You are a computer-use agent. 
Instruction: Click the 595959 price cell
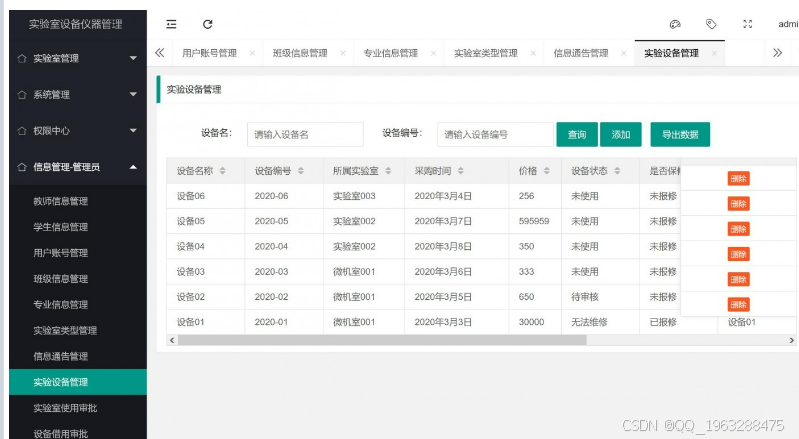pyautogui.click(x=534, y=222)
